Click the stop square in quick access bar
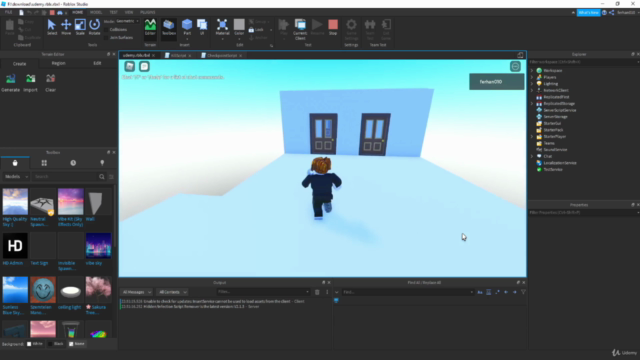Screen dimensions: 640x360 point(52,13)
